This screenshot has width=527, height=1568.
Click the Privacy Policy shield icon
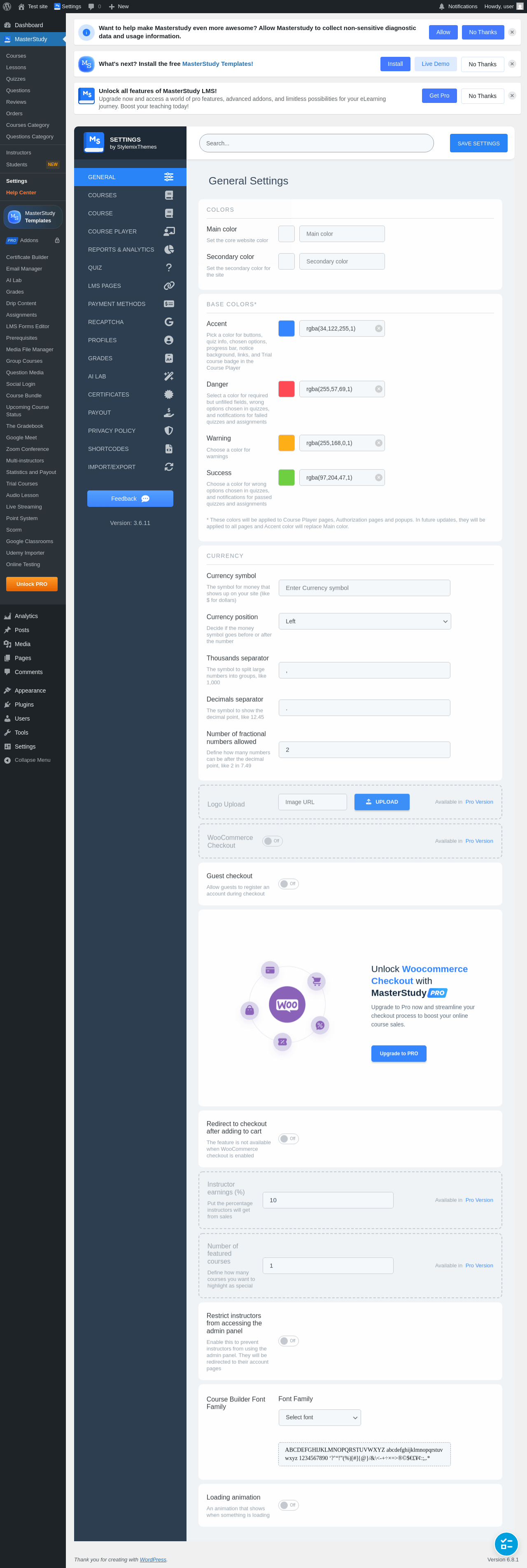pos(168,431)
